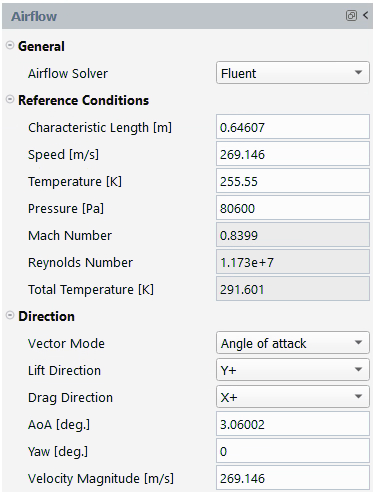The height and width of the screenshot is (492, 373).
Task: Open the Lift Direction dropdown
Action: [293, 370]
